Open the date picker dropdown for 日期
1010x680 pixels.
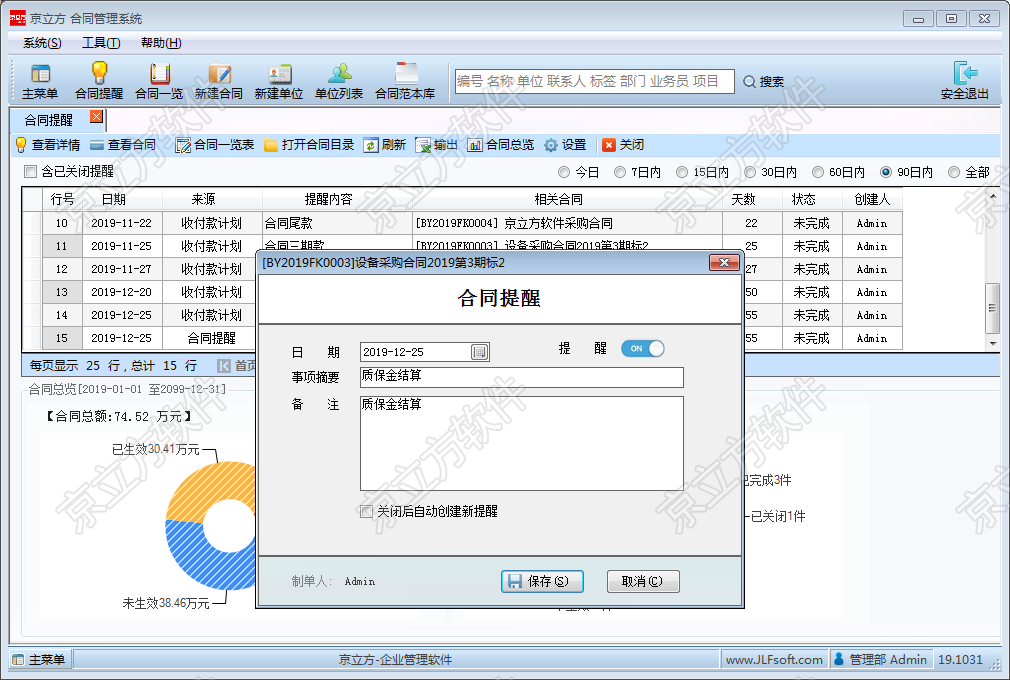tap(479, 352)
